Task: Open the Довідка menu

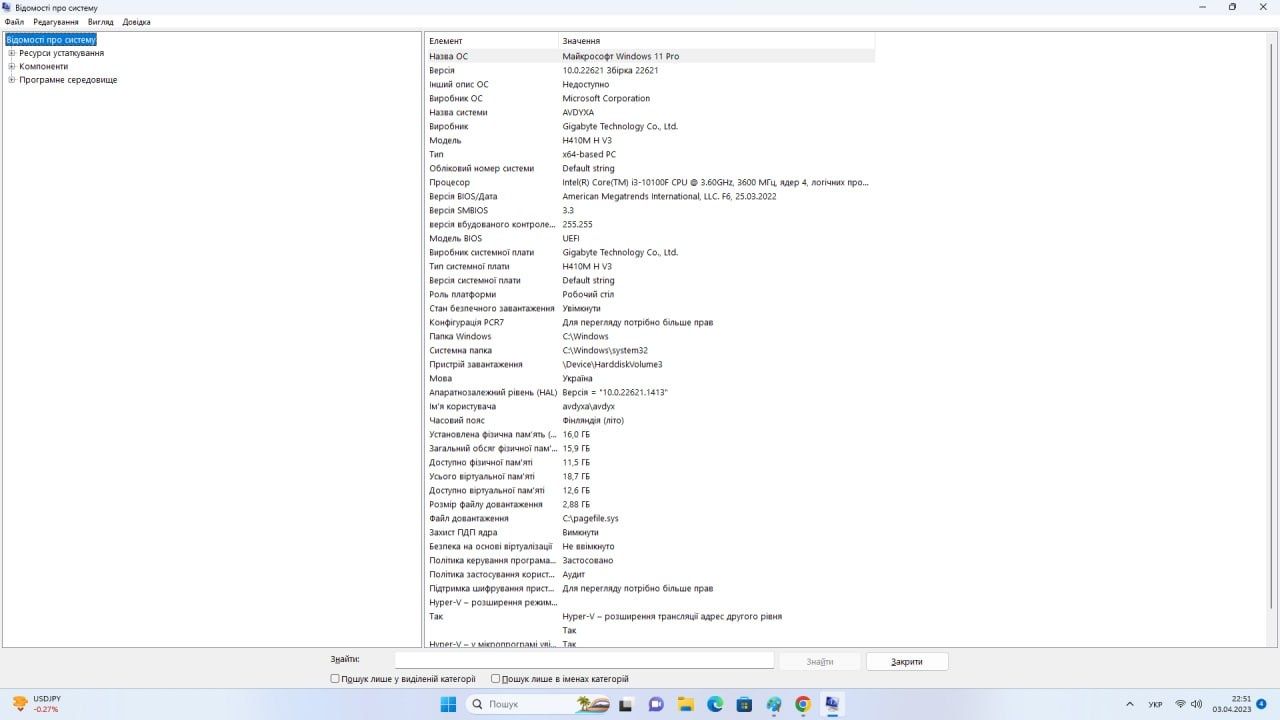Action: [x=137, y=21]
